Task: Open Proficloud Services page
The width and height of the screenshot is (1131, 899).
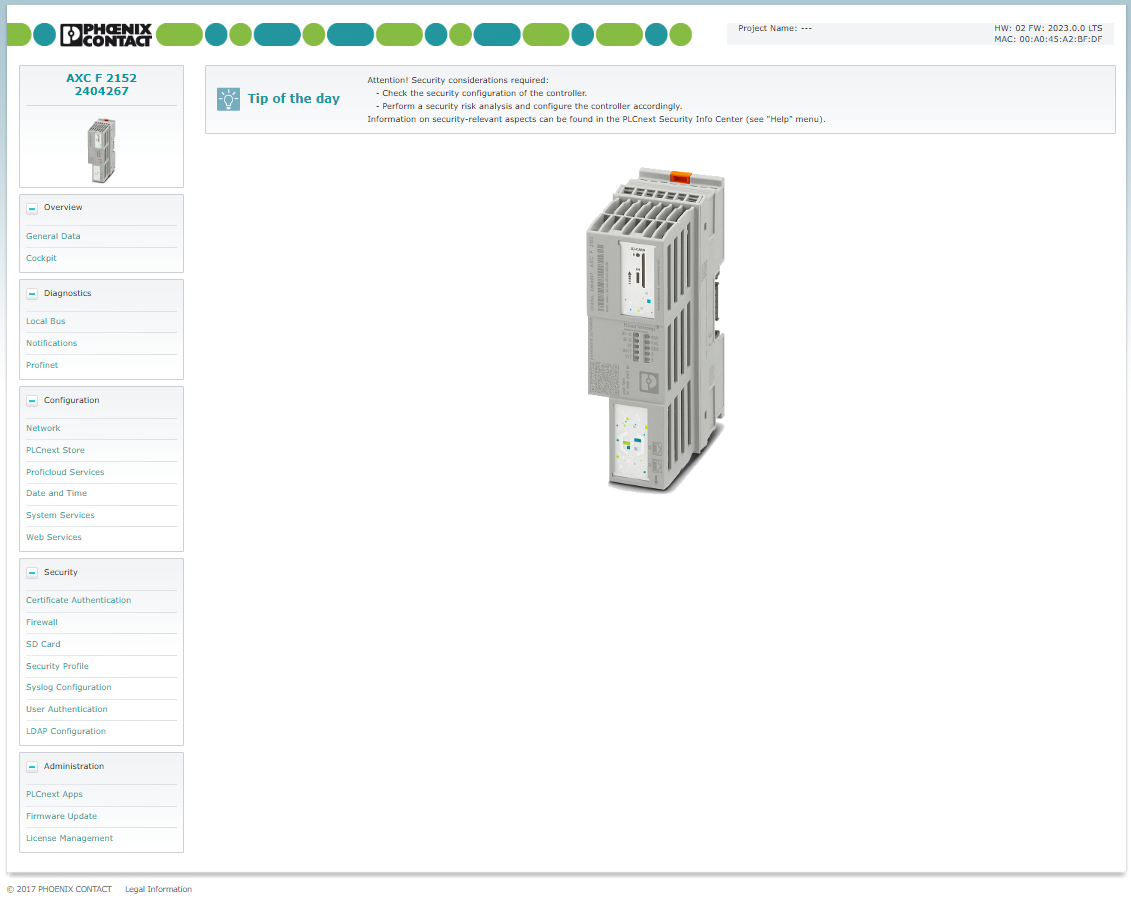Action: pyautogui.click(x=65, y=472)
